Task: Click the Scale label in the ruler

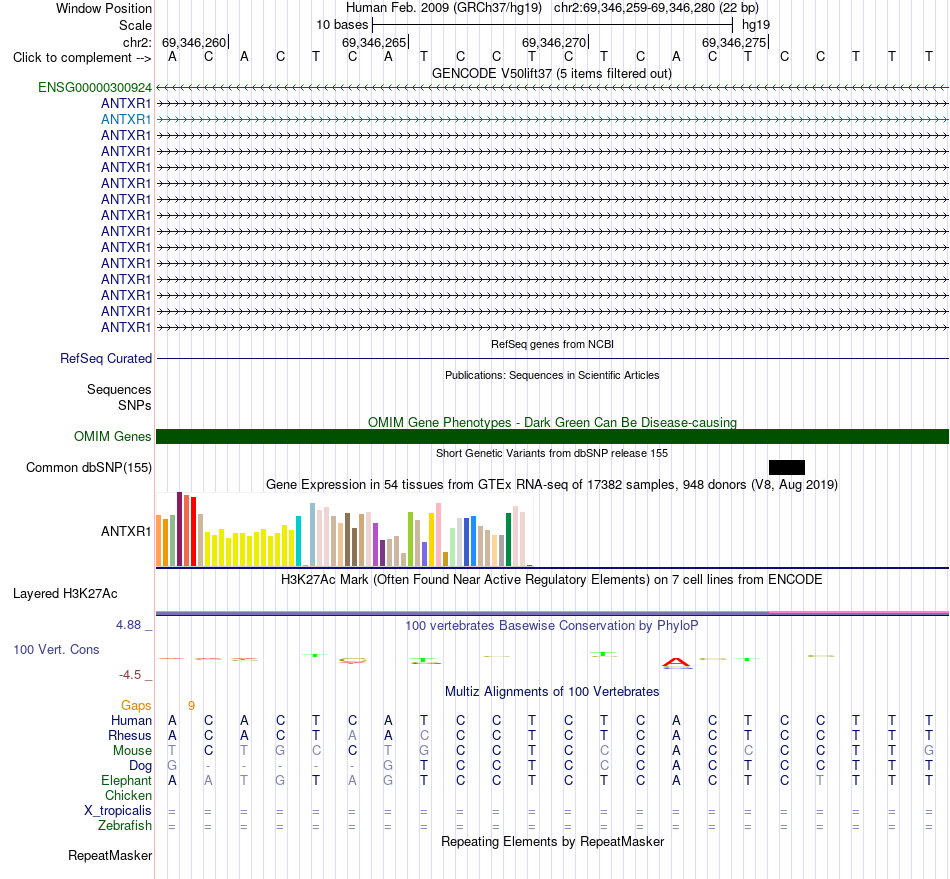Action: (135, 25)
